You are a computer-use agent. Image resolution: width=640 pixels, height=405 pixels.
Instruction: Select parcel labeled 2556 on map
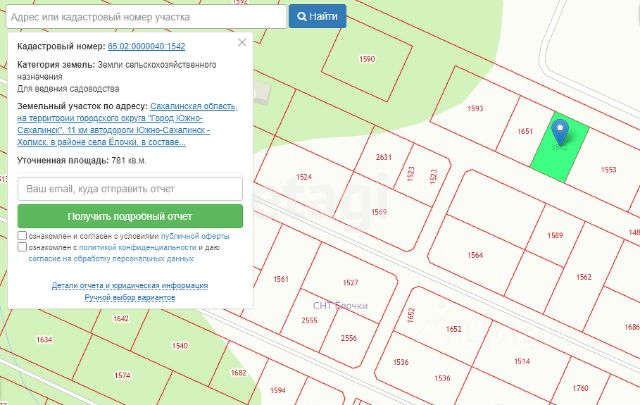(x=349, y=338)
